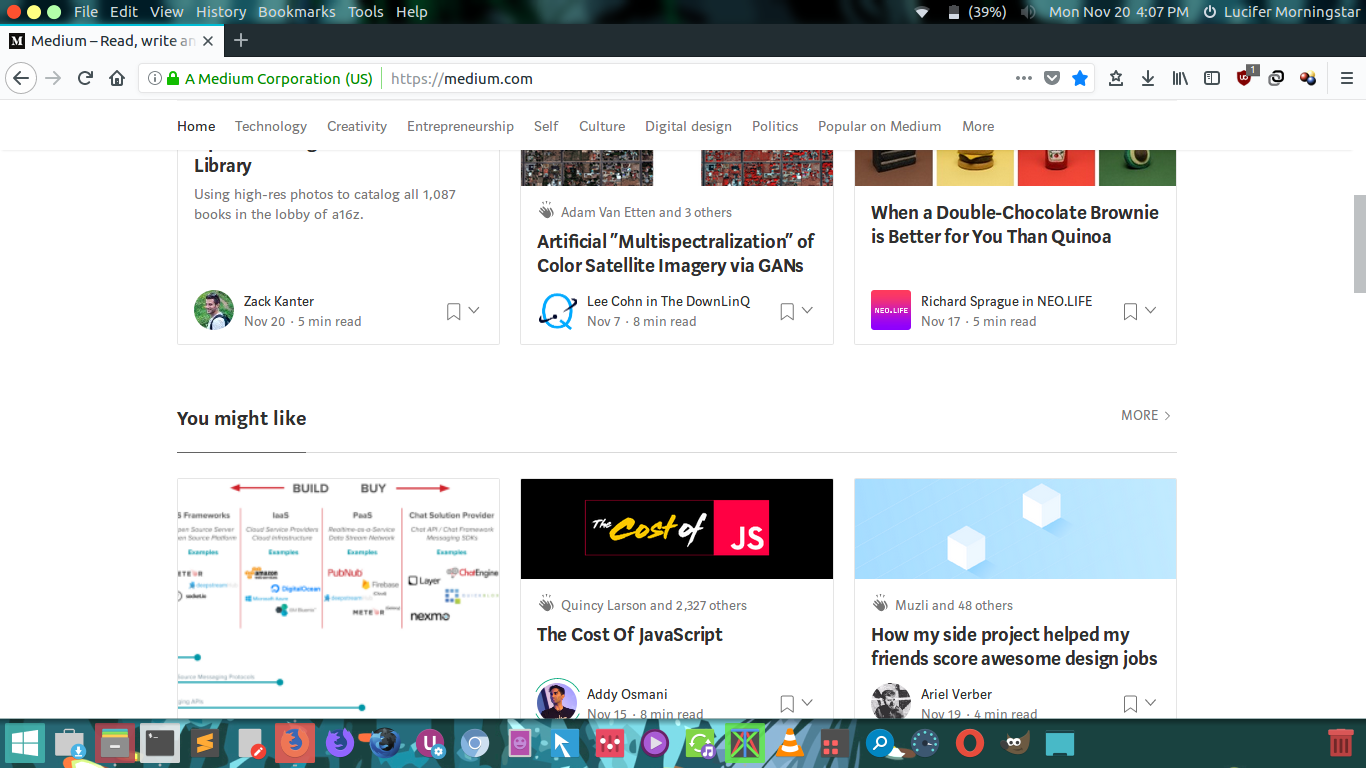Open the terminal from the dock
The width and height of the screenshot is (1366, 768).
click(x=160, y=743)
